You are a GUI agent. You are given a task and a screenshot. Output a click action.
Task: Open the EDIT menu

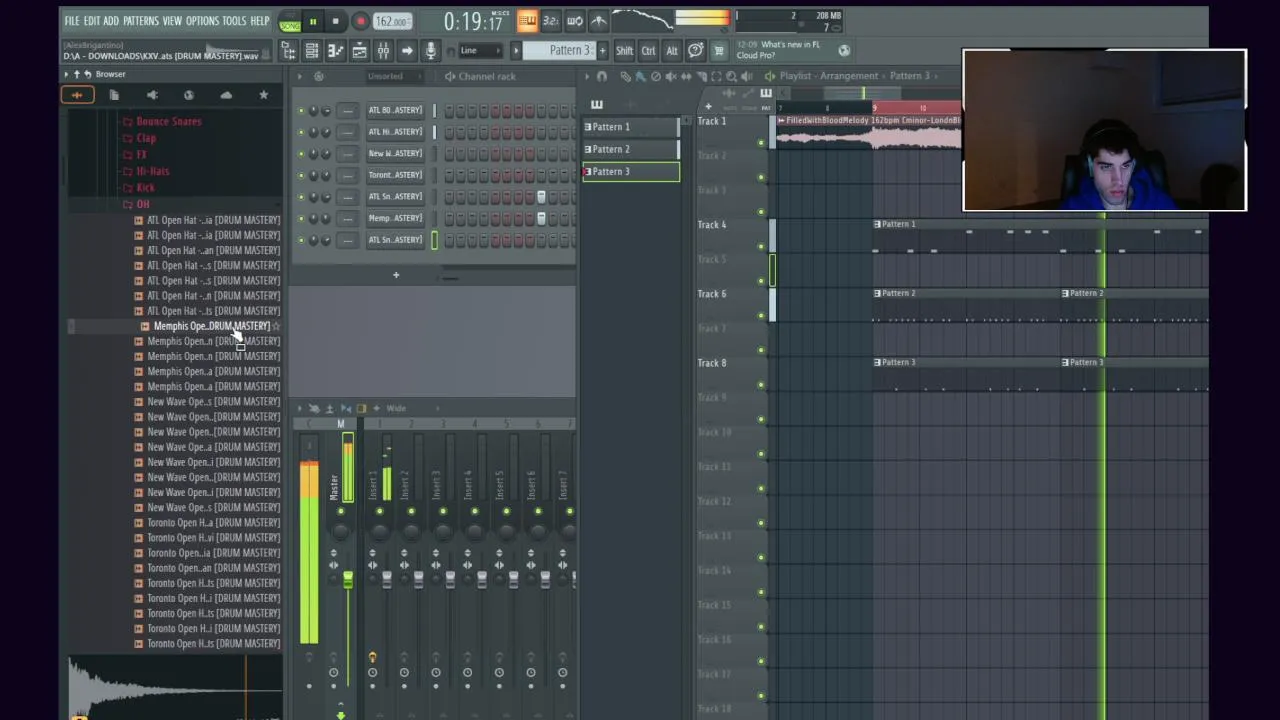click(92, 21)
